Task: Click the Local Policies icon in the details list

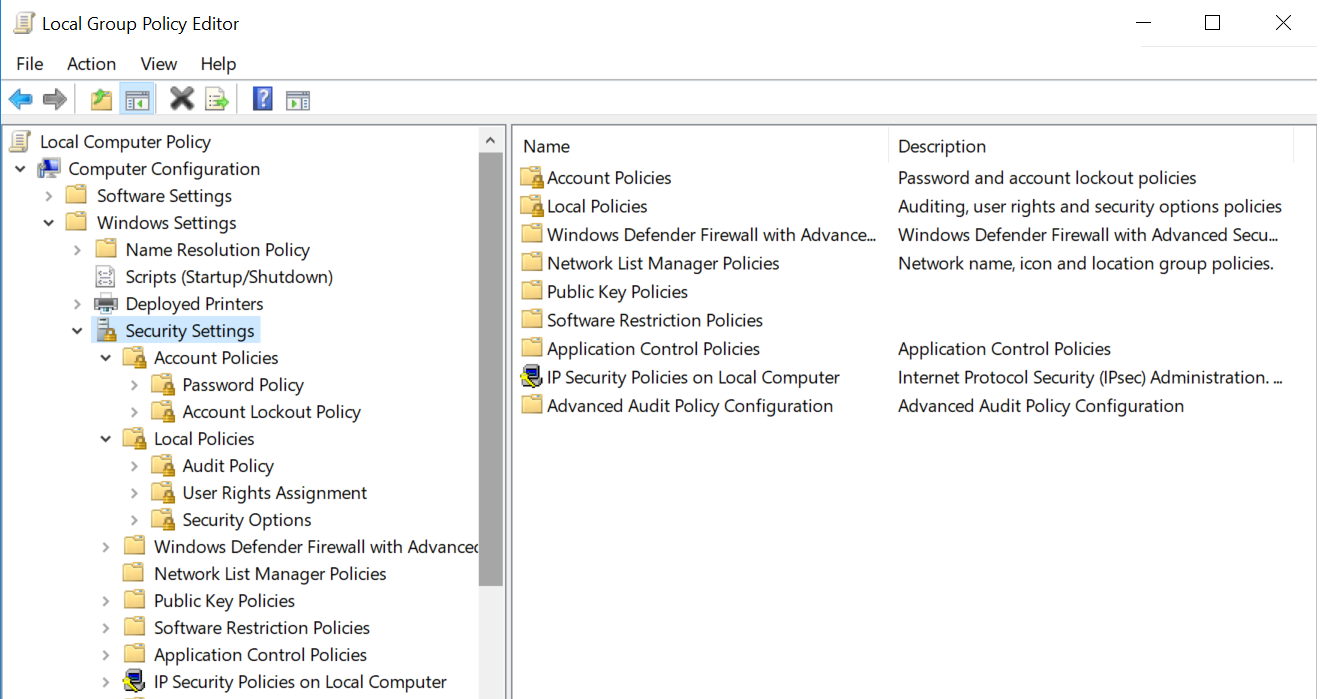Action: click(531, 207)
